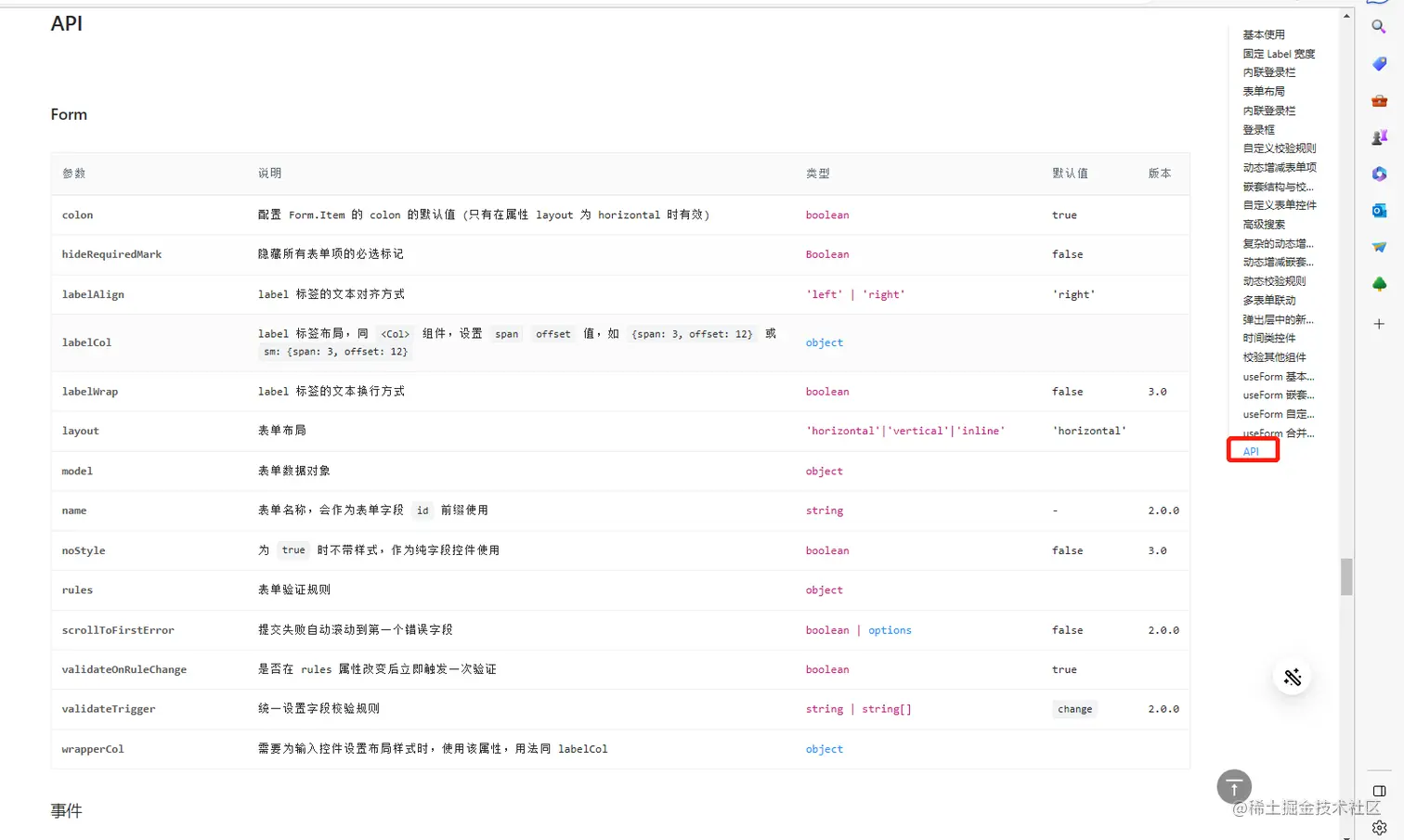Click the noStyle parameter name

[x=84, y=551]
